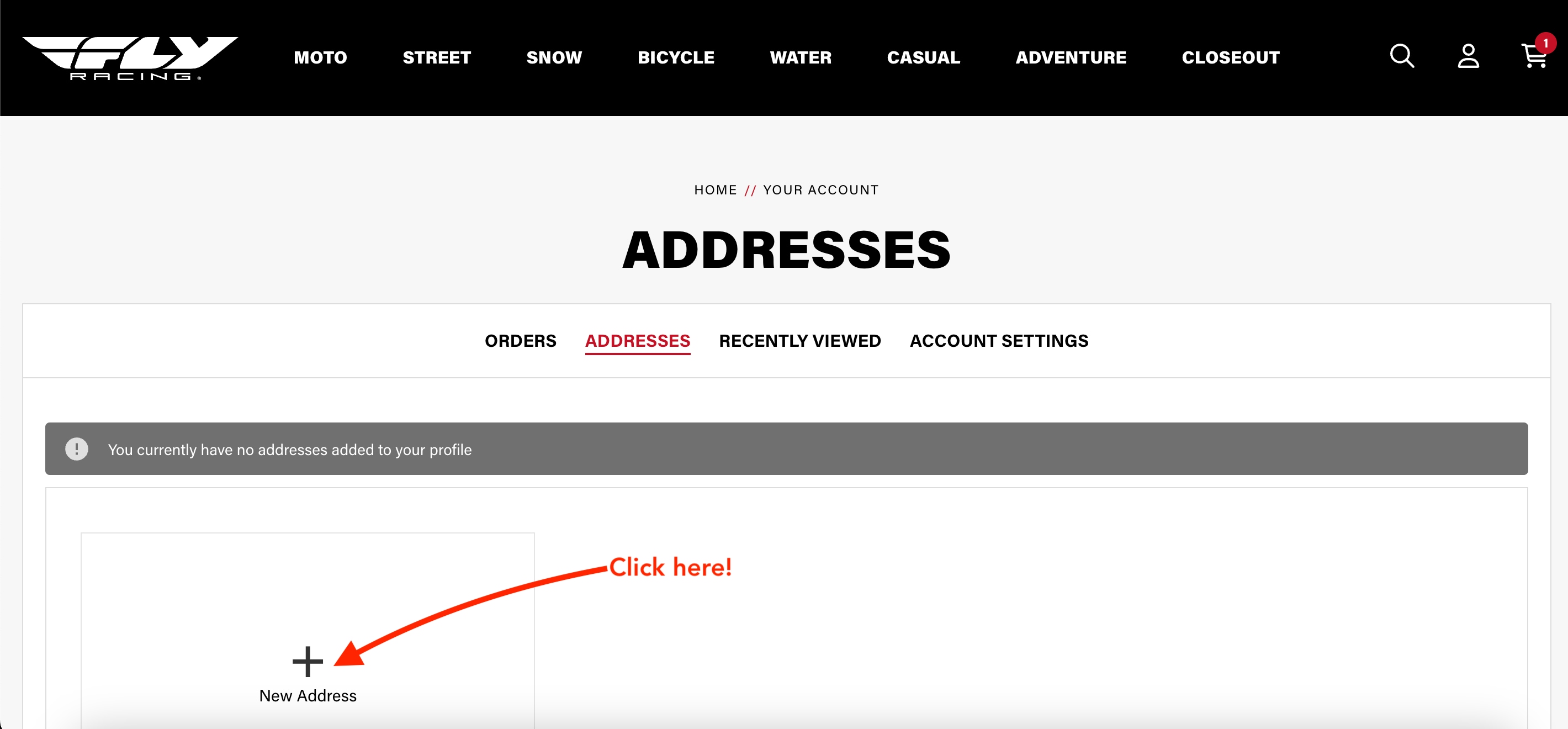The image size is (1568, 729).
Task: Access the user account icon
Action: click(1468, 56)
